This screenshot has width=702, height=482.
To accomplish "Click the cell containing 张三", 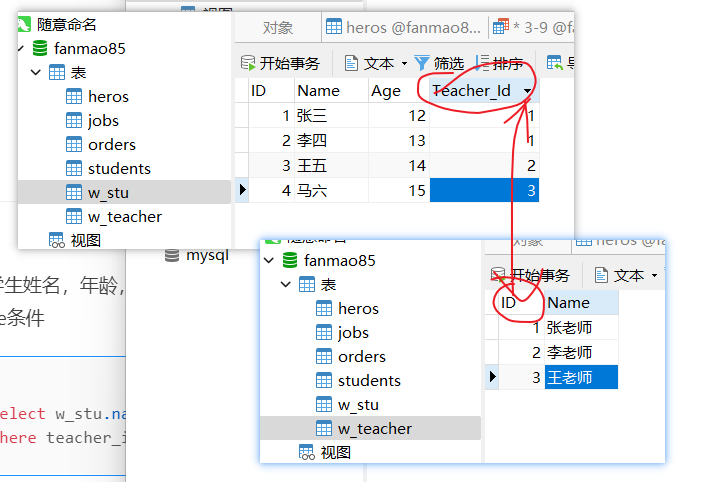I will point(331,116).
